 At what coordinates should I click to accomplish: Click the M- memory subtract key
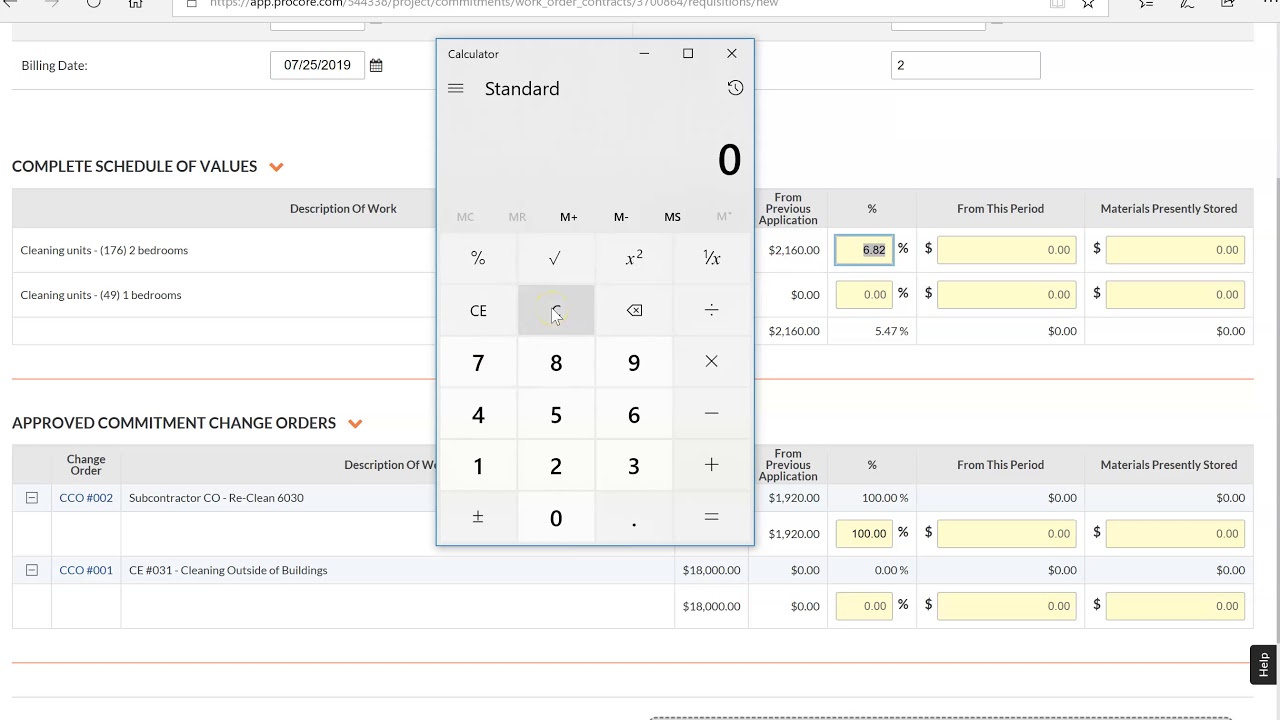click(x=621, y=217)
